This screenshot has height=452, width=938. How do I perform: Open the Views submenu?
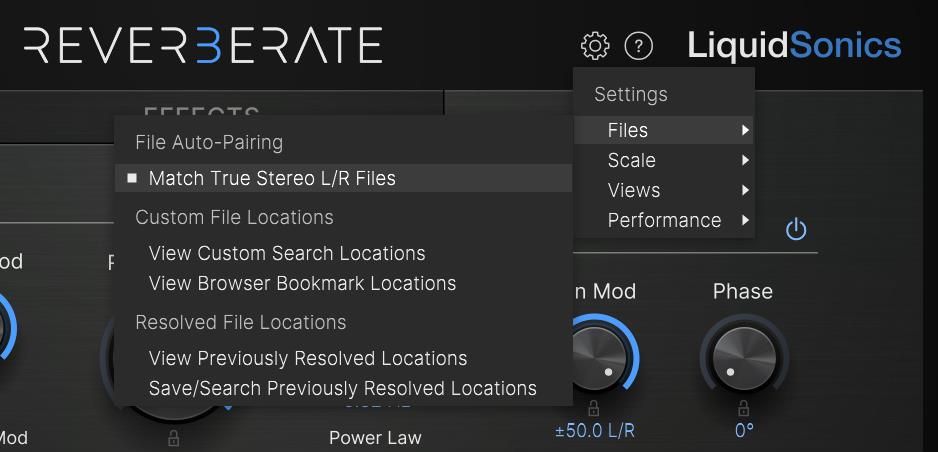coord(663,190)
